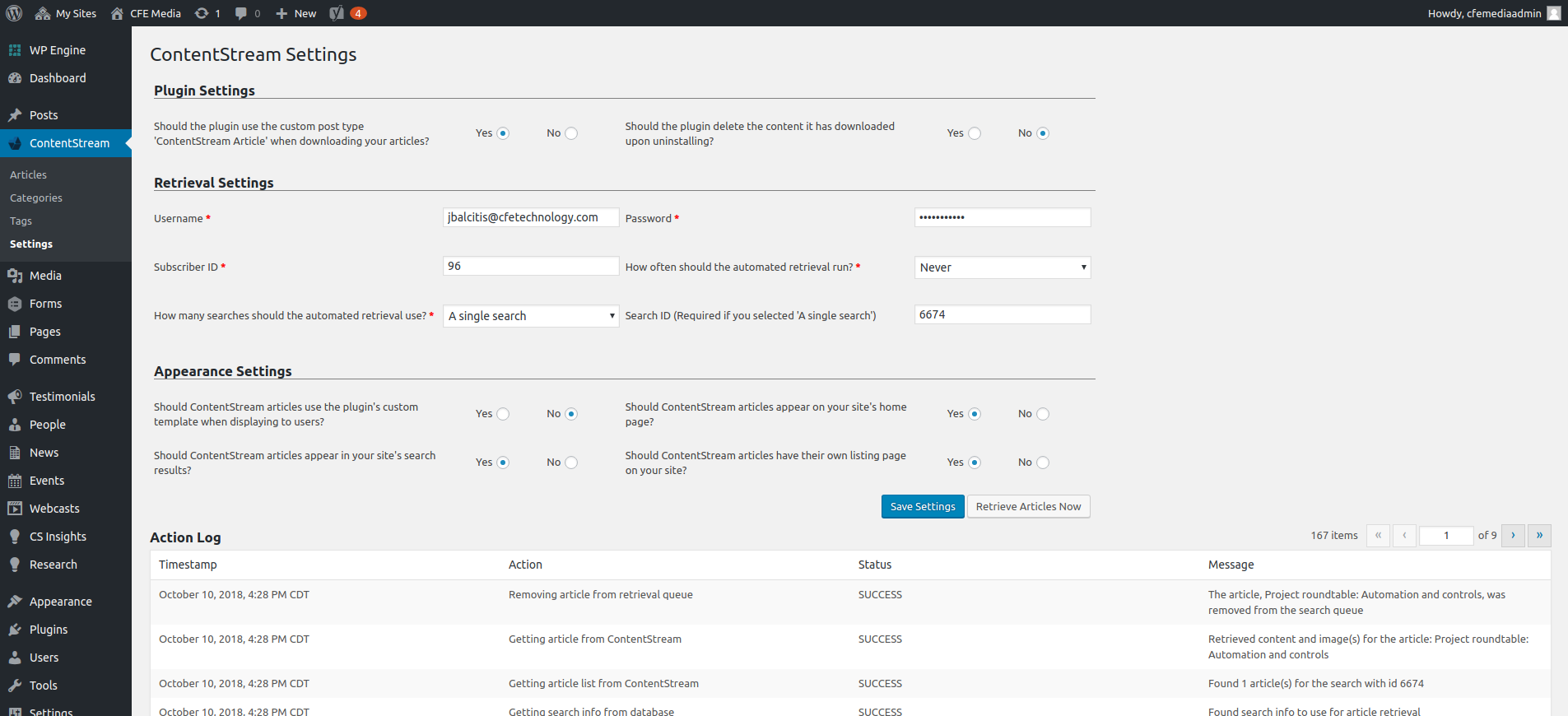Click the Tools wrench icon
Image resolution: width=1568 pixels, height=716 pixels.
click(x=15, y=686)
